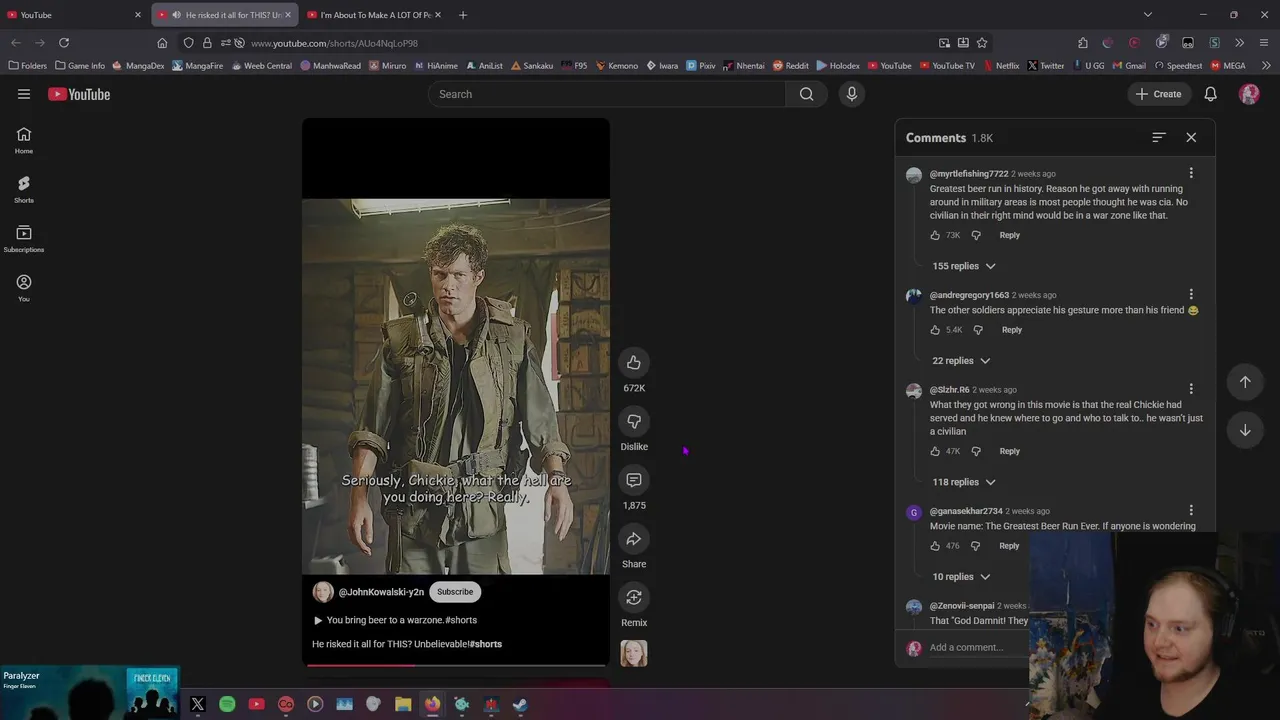This screenshot has width=1280, height=720.
Task: Like @Slzhr.R6's comment
Action: (x=935, y=451)
